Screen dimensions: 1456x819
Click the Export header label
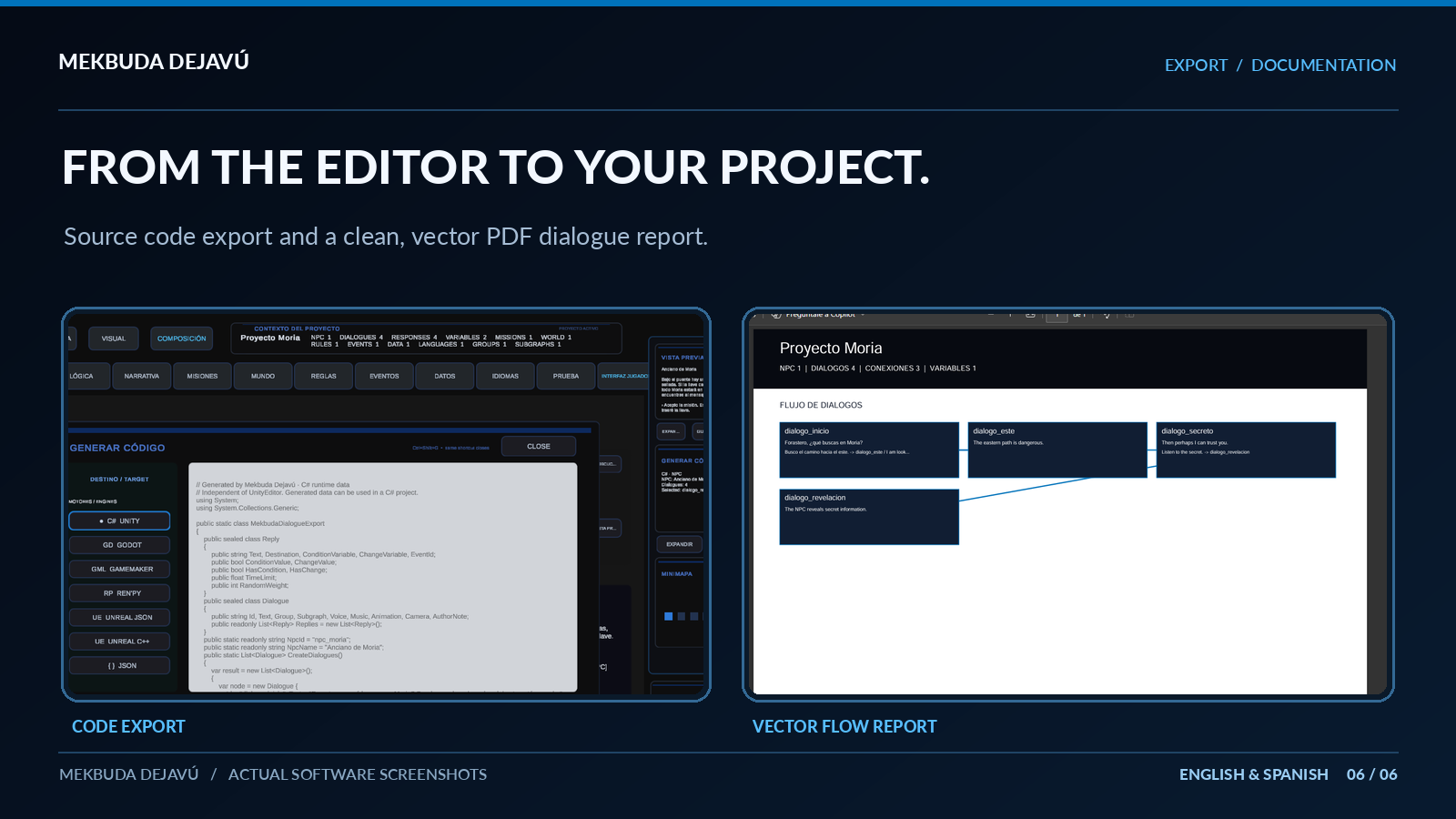pos(1196,66)
